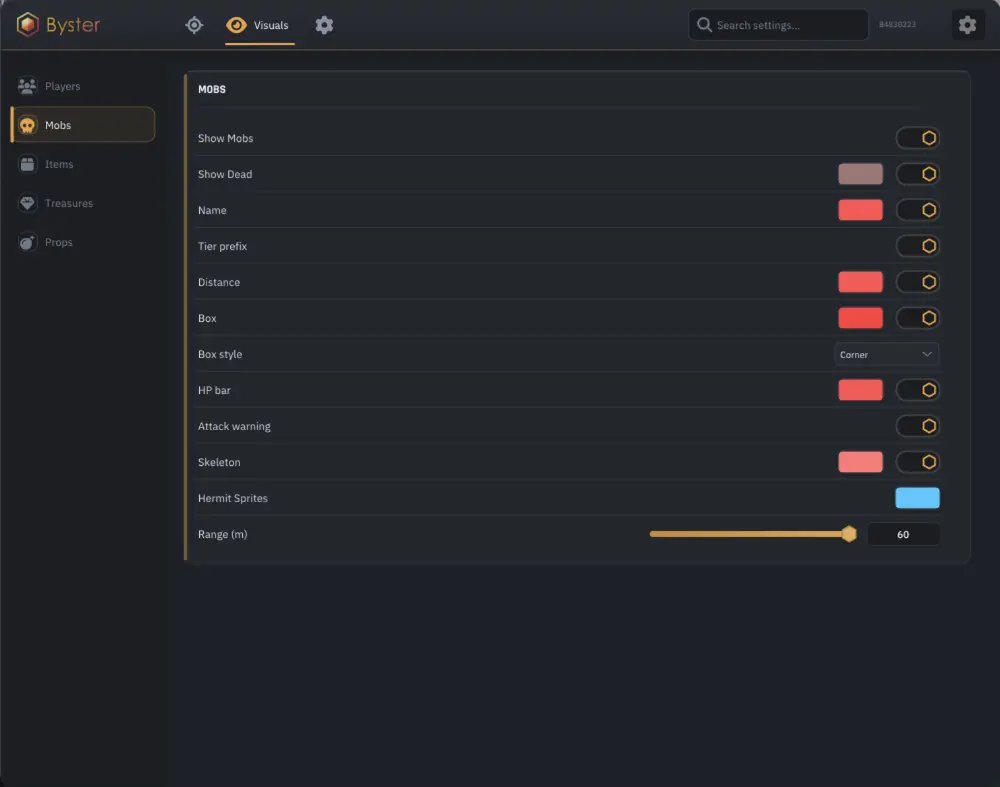Image resolution: width=1000 pixels, height=787 pixels.
Task: Pick the Distance color swatch
Action: click(860, 282)
